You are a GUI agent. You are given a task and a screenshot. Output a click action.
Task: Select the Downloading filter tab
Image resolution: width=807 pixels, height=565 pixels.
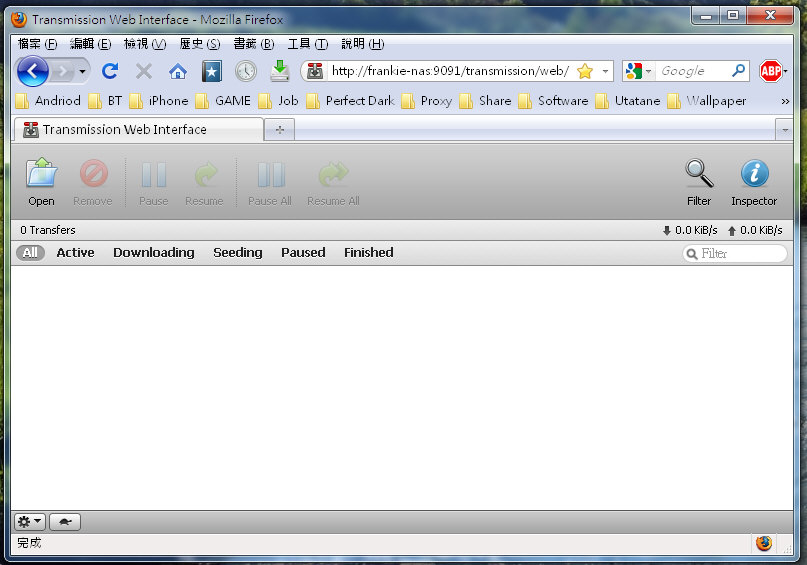click(153, 253)
